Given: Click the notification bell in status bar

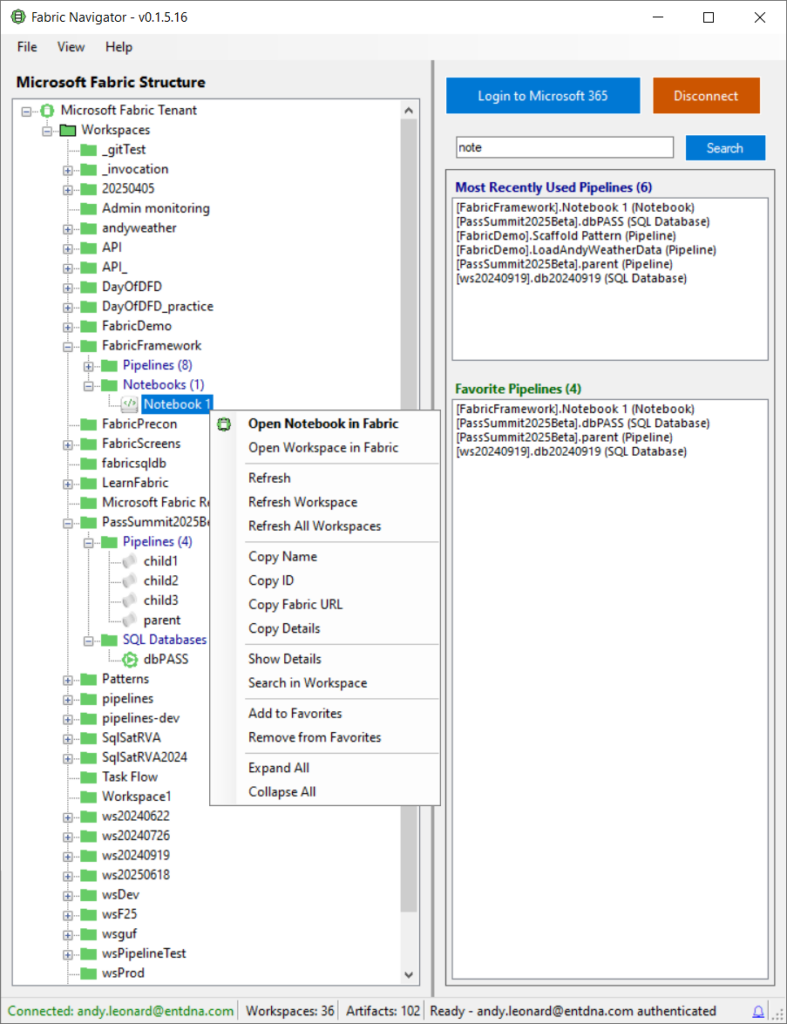Looking at the screenshot, I should (757, 1011).
